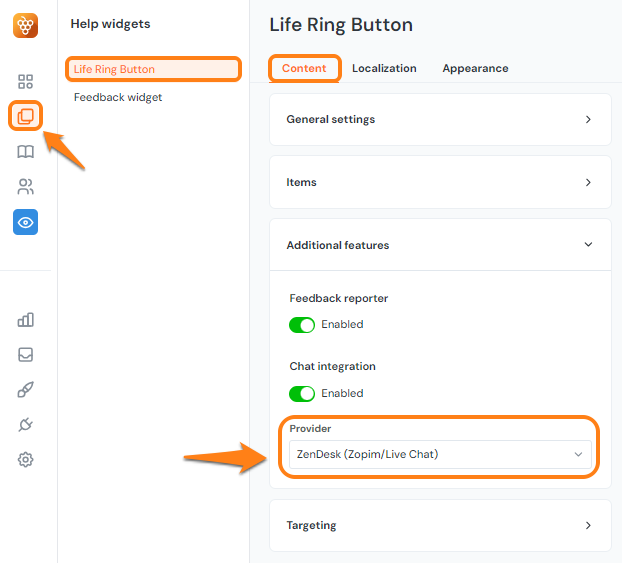Open the dashboard grid icon

[26, 82]
